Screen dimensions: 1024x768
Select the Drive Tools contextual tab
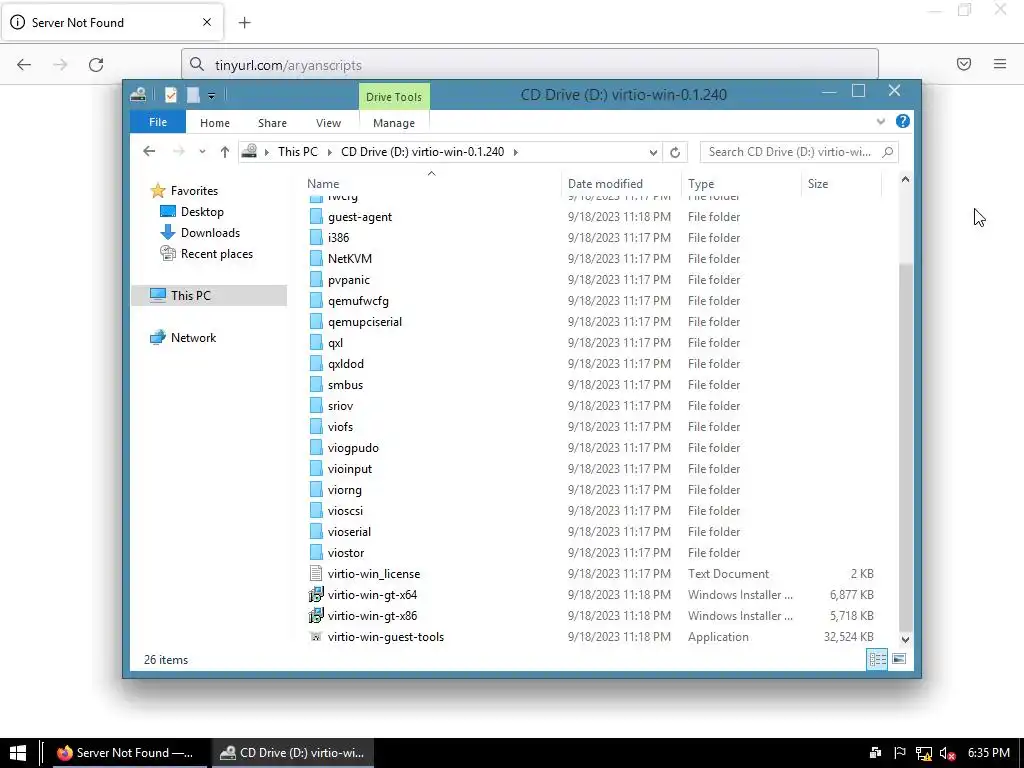coord(394,97)
